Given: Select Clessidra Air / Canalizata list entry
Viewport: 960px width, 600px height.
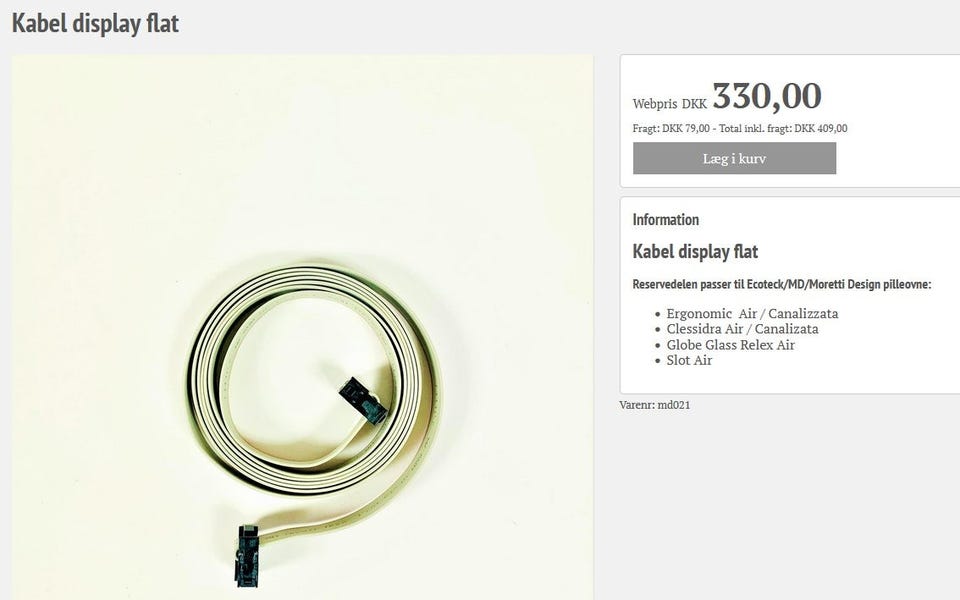Looking at the screenshot, I should (x=742, y=329).
